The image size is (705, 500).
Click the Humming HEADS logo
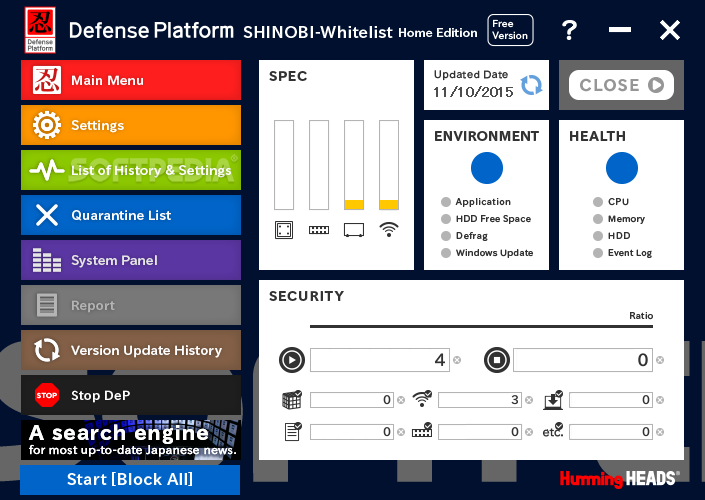click(620, 478)
